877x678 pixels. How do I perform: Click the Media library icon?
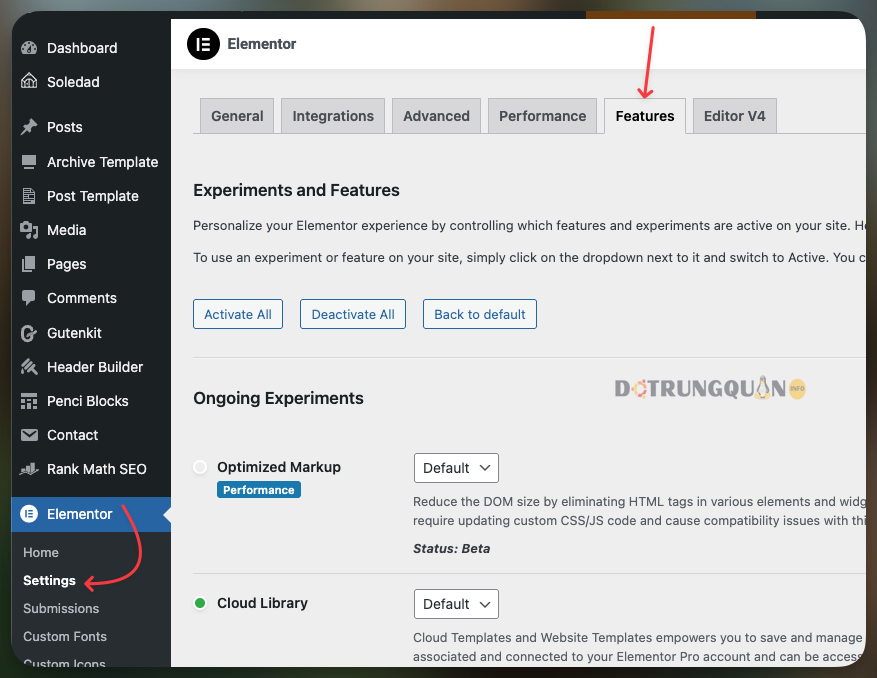(29, 230)
